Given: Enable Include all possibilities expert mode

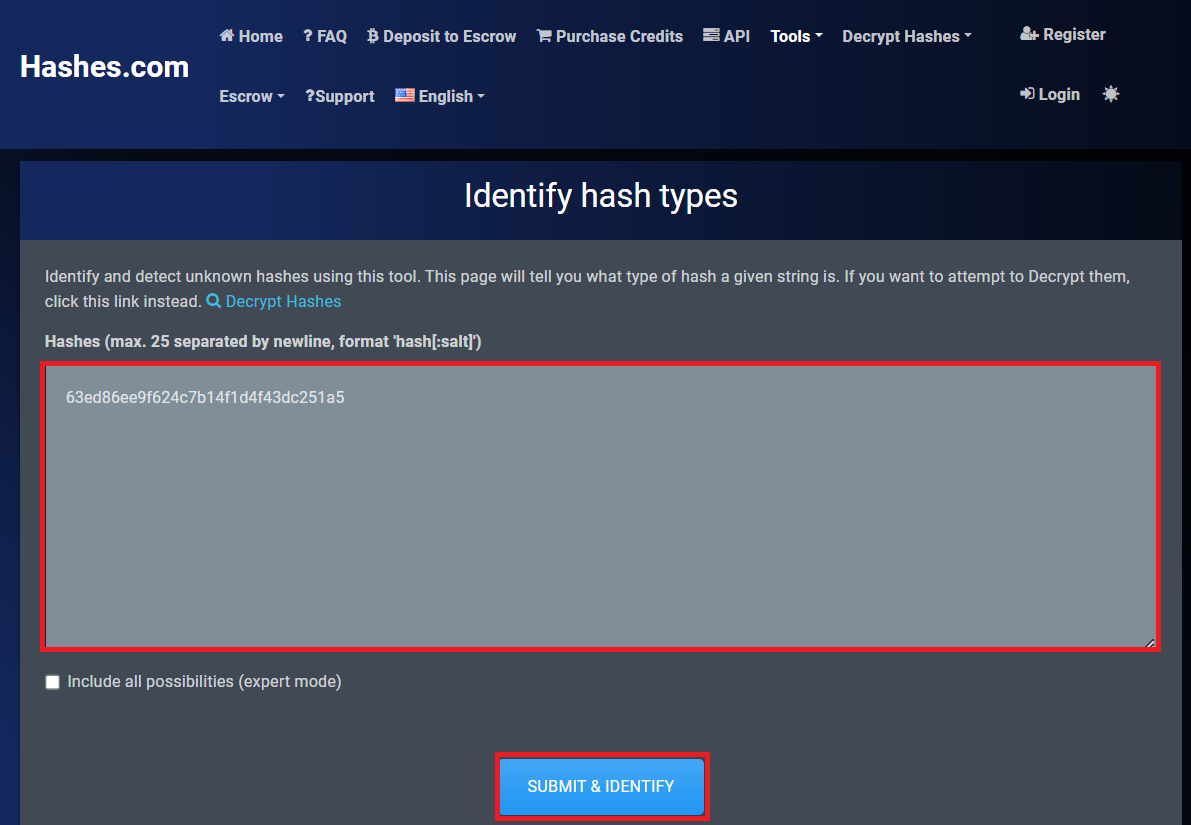Looking at the screenshot, I should coord(53,682).
